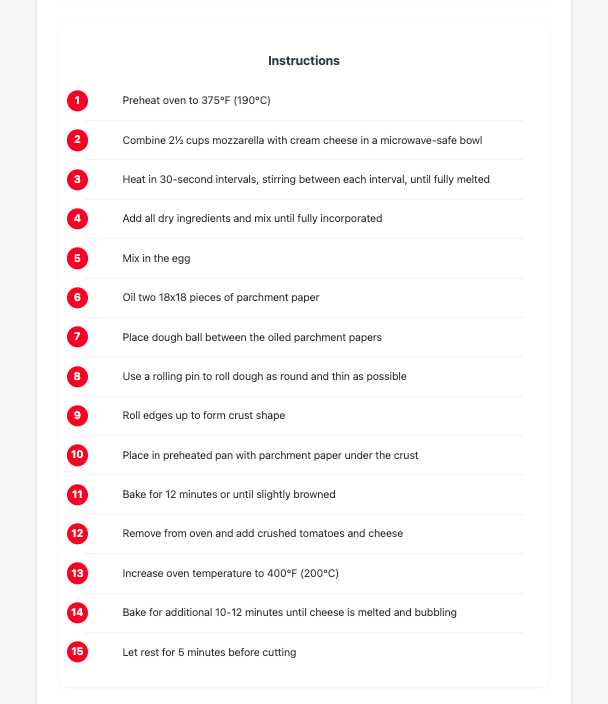This screenshot has height=704, width=608.
Task: Click the red step 3 number badge
Action: [77, 179]
